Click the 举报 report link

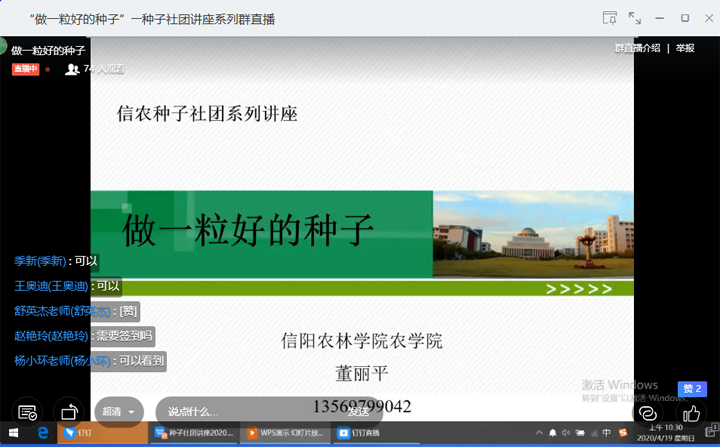(685, 48)
